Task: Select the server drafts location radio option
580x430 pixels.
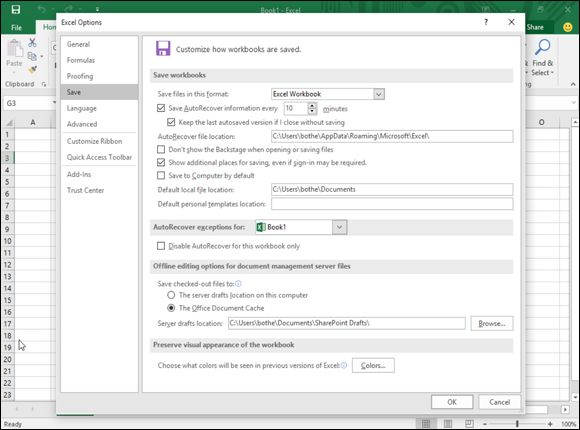Action: (171, 295)
